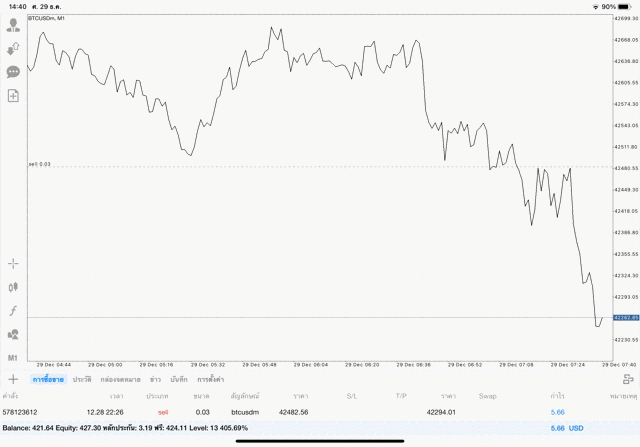The height and width of the screenshot is (447, 640).
Task: Tap the sell 0.03 position line label
Action: pos(39,163)
